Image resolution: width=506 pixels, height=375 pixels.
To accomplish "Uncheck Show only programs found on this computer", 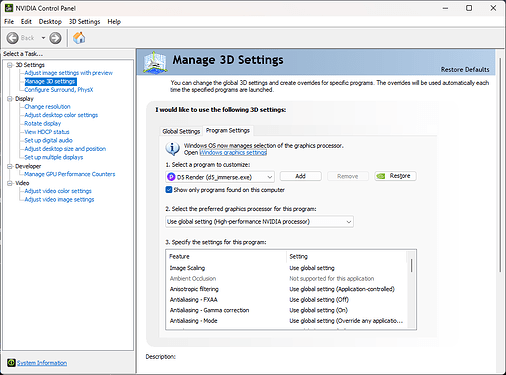I will (x=169, y=190).
